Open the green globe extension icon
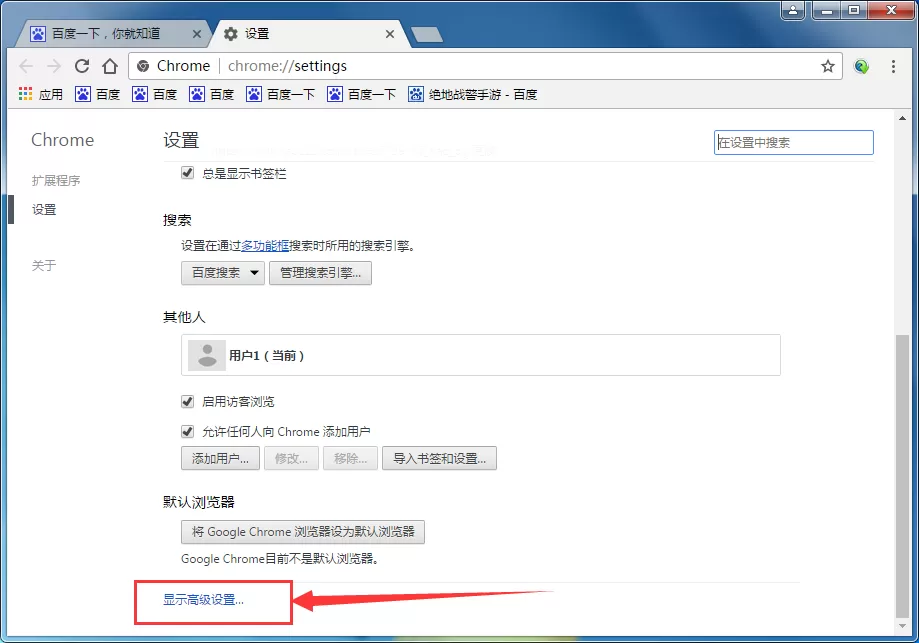Viewport: 919px width, 643px height. tap(862, 66)
